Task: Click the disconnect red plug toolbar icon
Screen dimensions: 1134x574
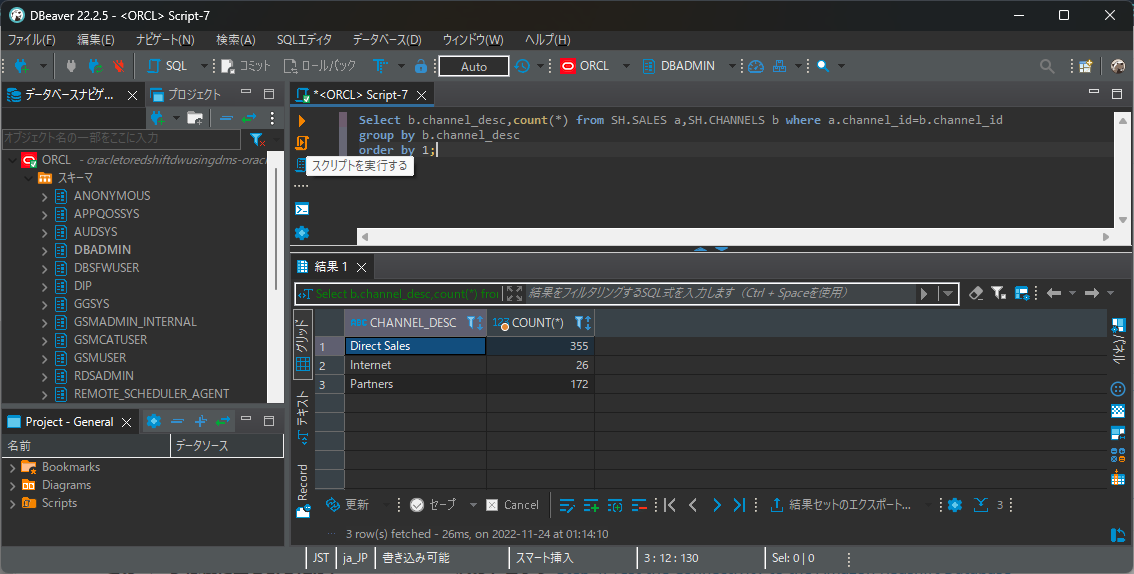Action: click(119, 66)
